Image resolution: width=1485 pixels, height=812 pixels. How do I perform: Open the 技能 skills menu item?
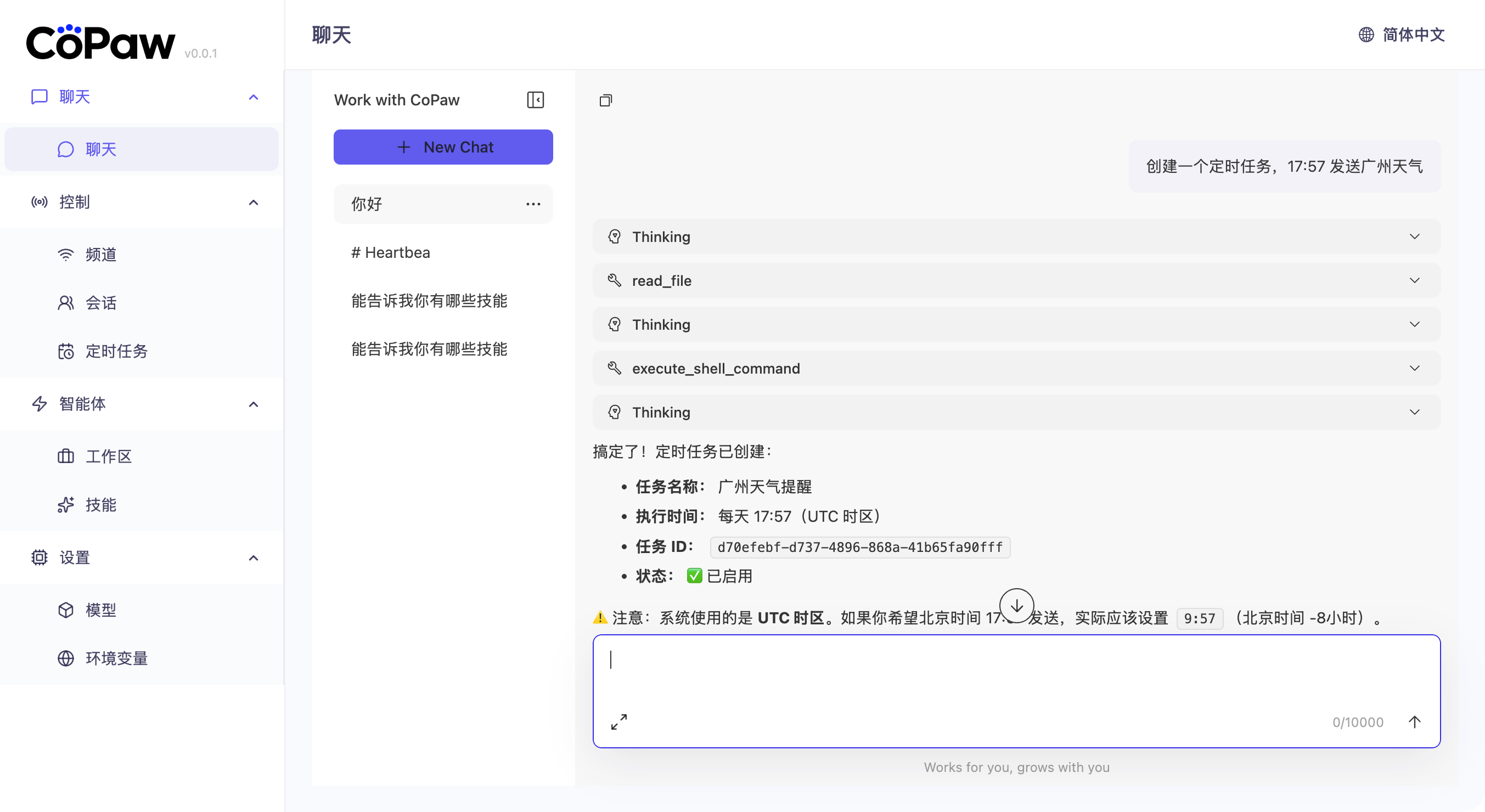pos(101,505)
